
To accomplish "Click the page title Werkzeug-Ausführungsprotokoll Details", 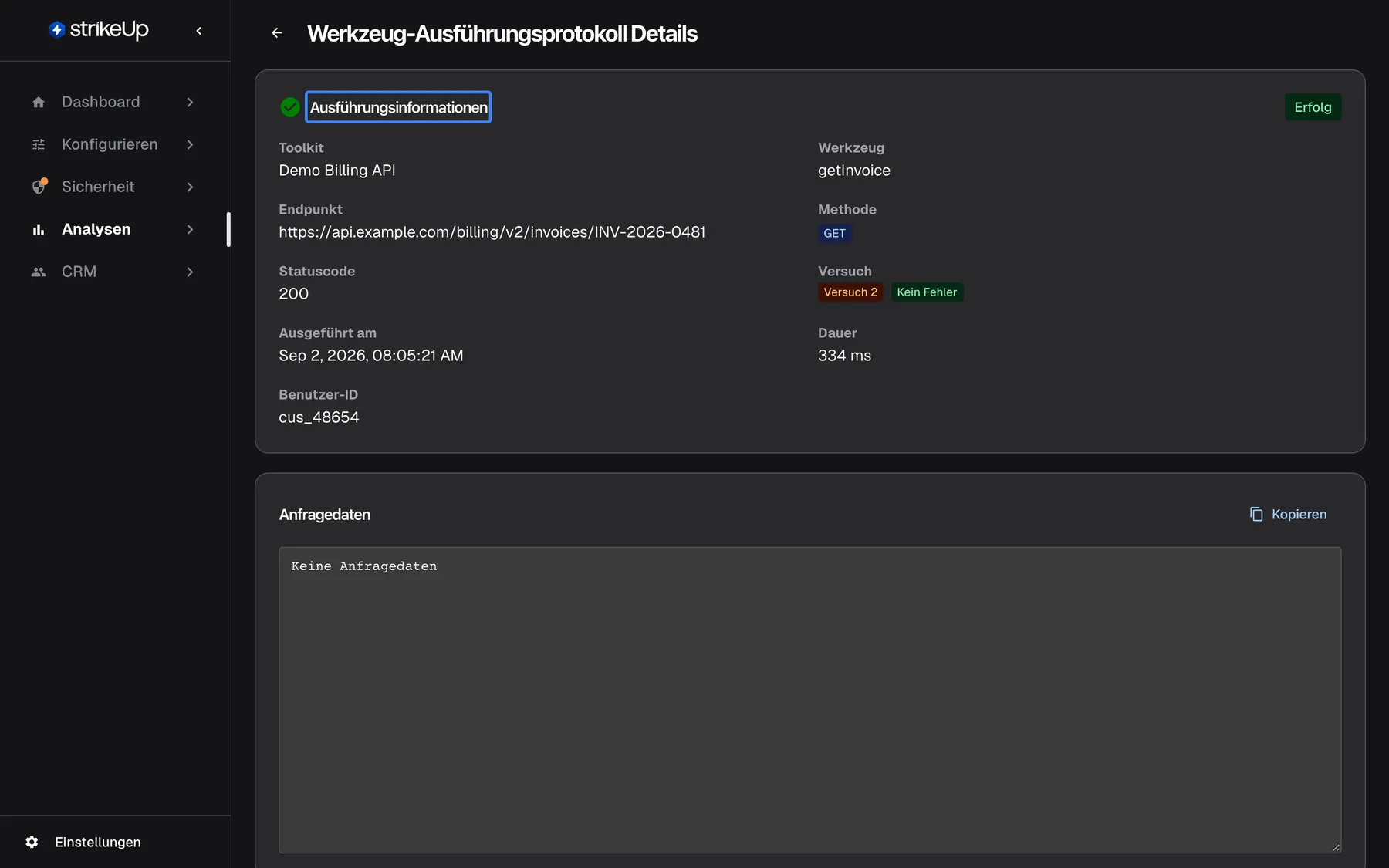I will tap(502, 34).
